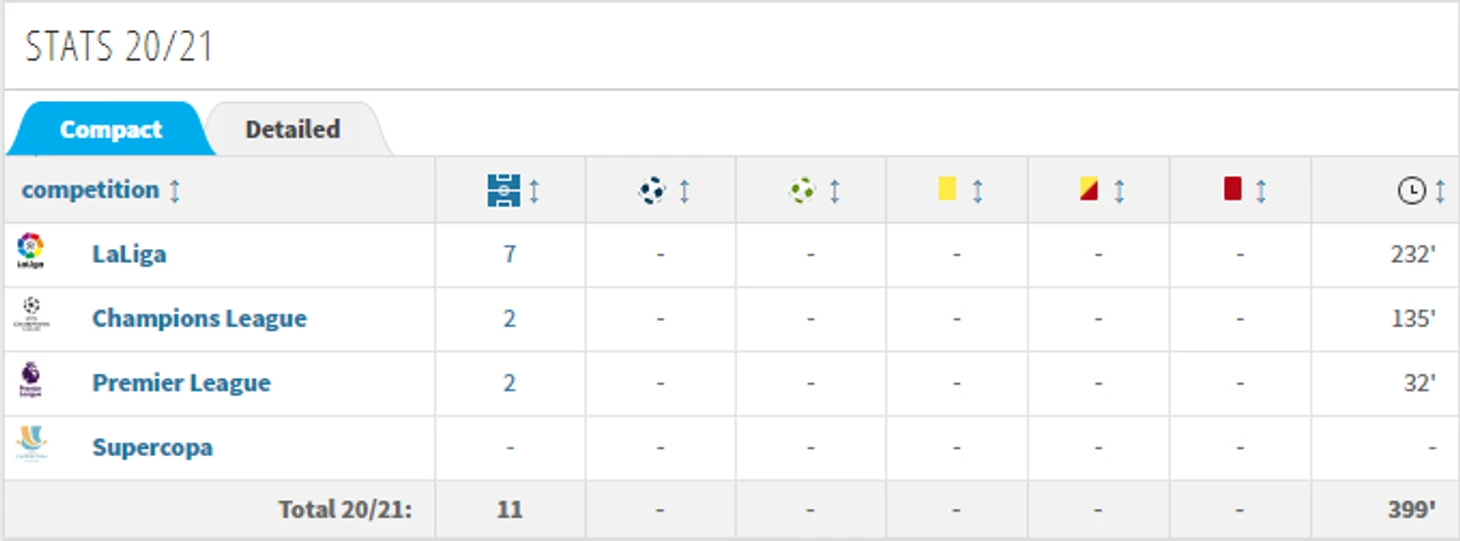
Task: Click the yellow card icon
Action: click(x=947, y=189)
